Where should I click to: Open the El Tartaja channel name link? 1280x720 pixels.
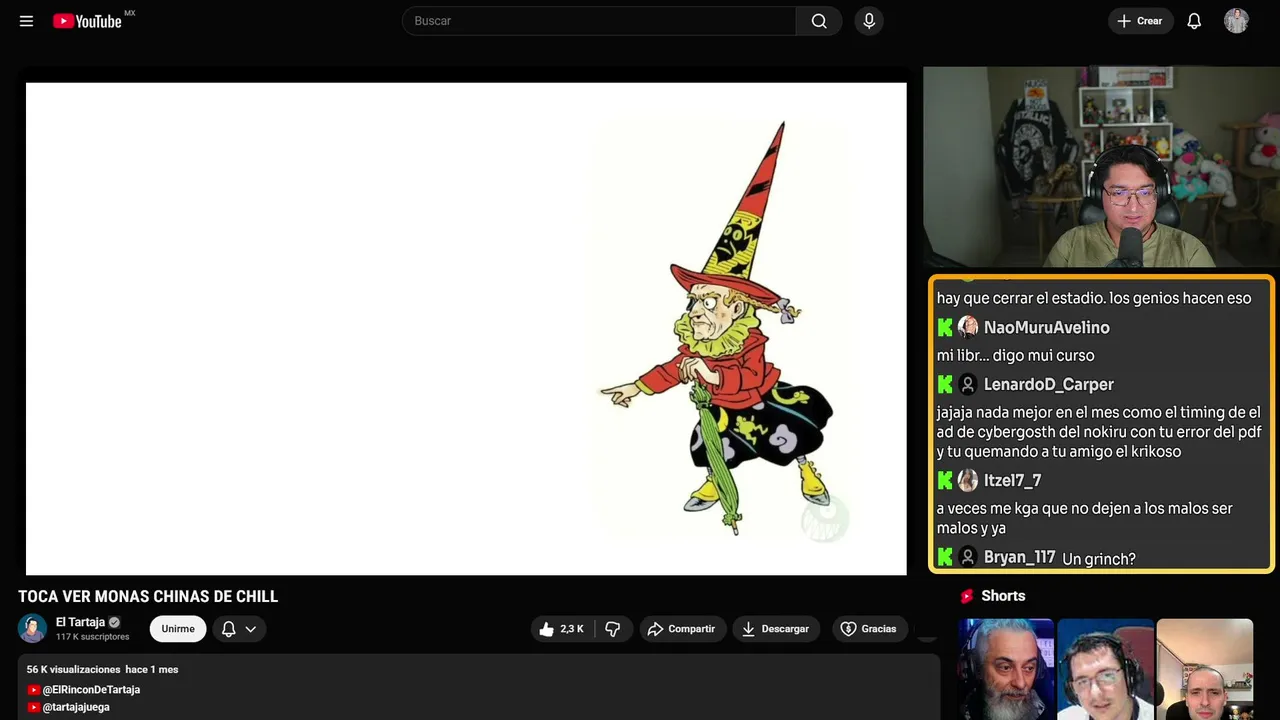click(x=80, y=622)
